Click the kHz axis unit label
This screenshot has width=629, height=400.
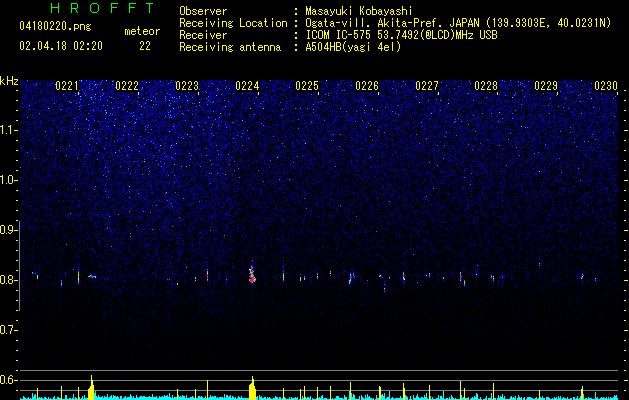click(x=9, y=81)
